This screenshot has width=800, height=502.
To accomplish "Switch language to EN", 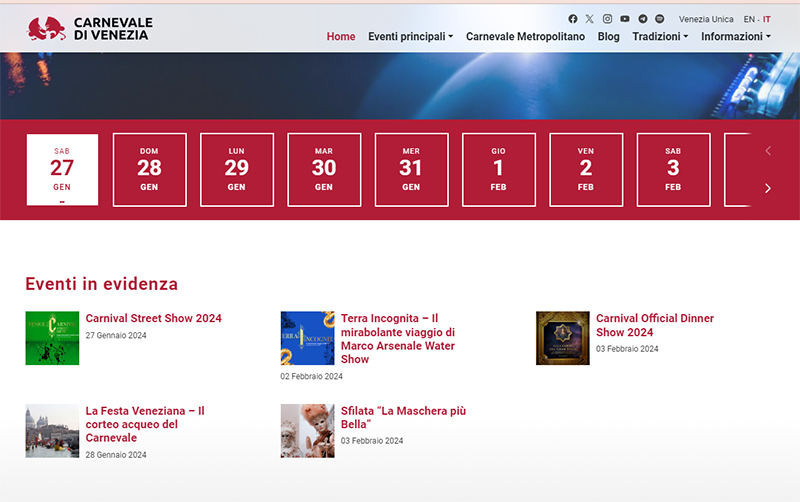I will 749,19.
